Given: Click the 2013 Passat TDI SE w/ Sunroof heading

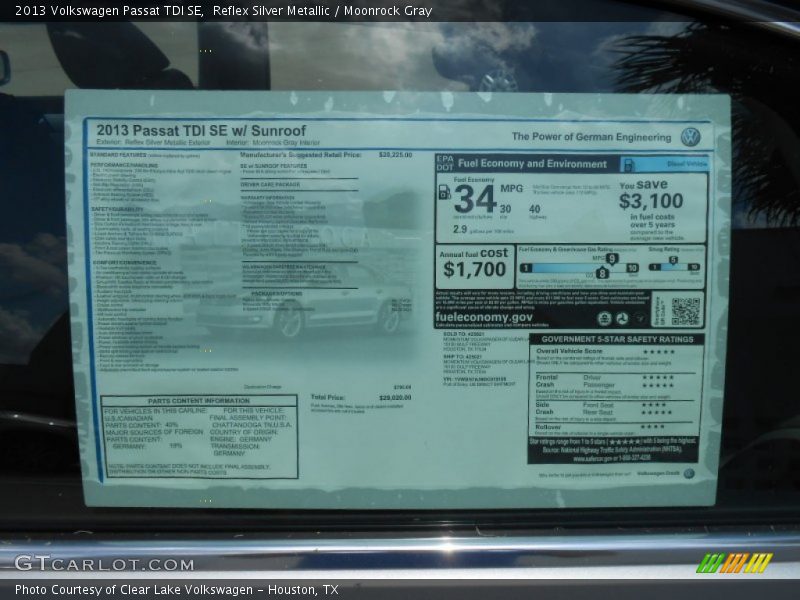Looking at the screenshot, I should (201, 131).
